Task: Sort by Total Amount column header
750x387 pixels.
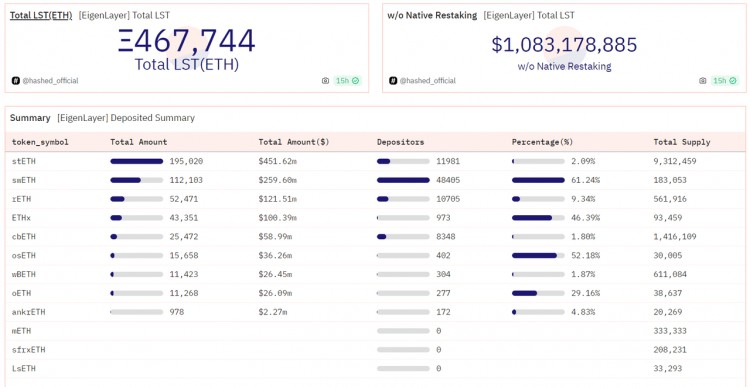Action: tap(139, 142)
